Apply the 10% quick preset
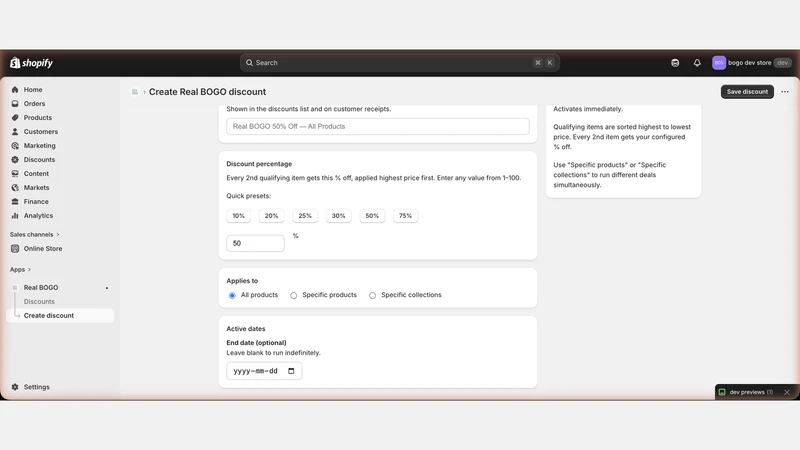This screenshot has height=450, width=800. click(x=238, y=216)
